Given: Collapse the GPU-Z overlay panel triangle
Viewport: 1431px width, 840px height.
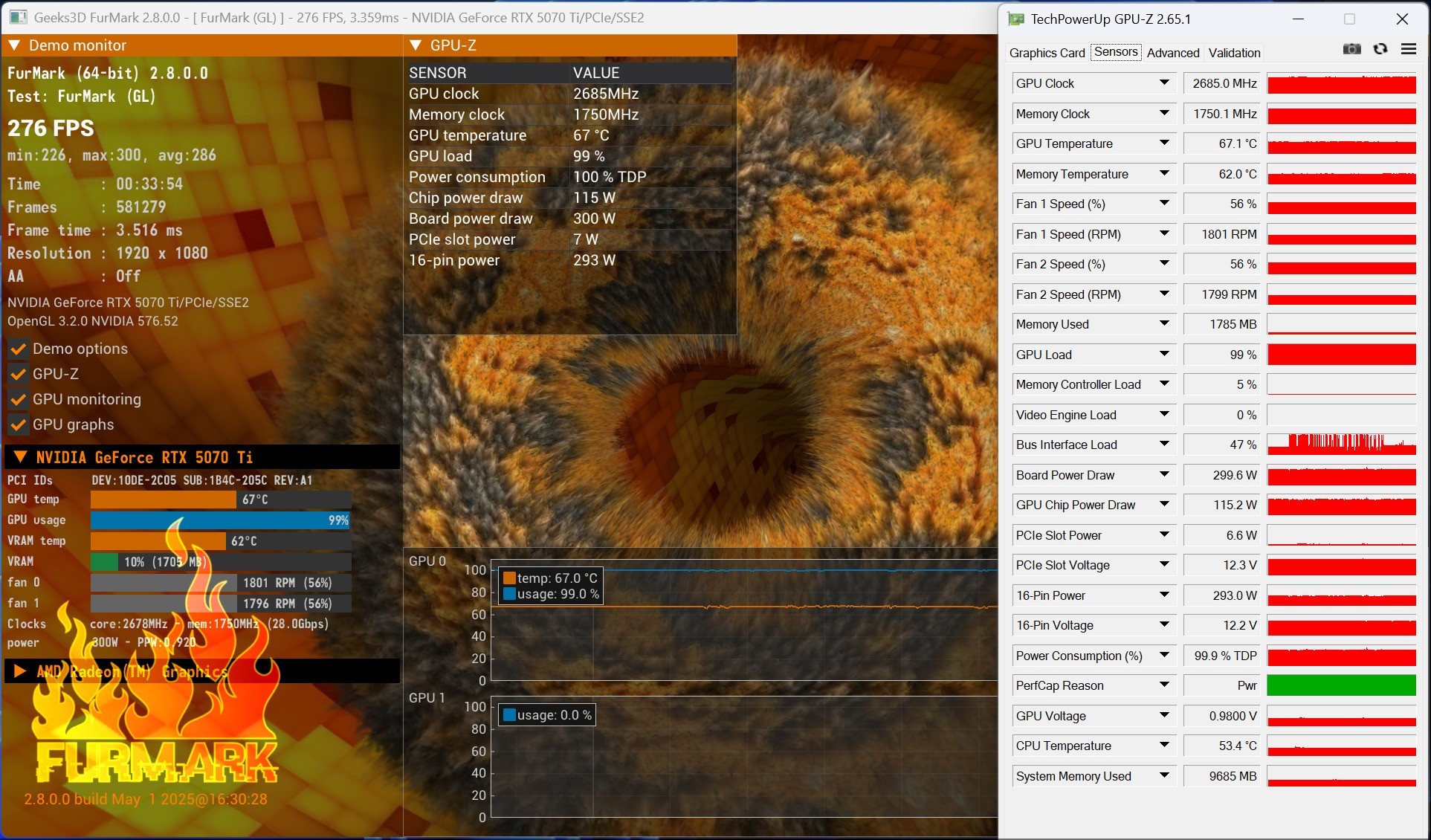Looking at the screenshot, I should (x=416, y=45).
